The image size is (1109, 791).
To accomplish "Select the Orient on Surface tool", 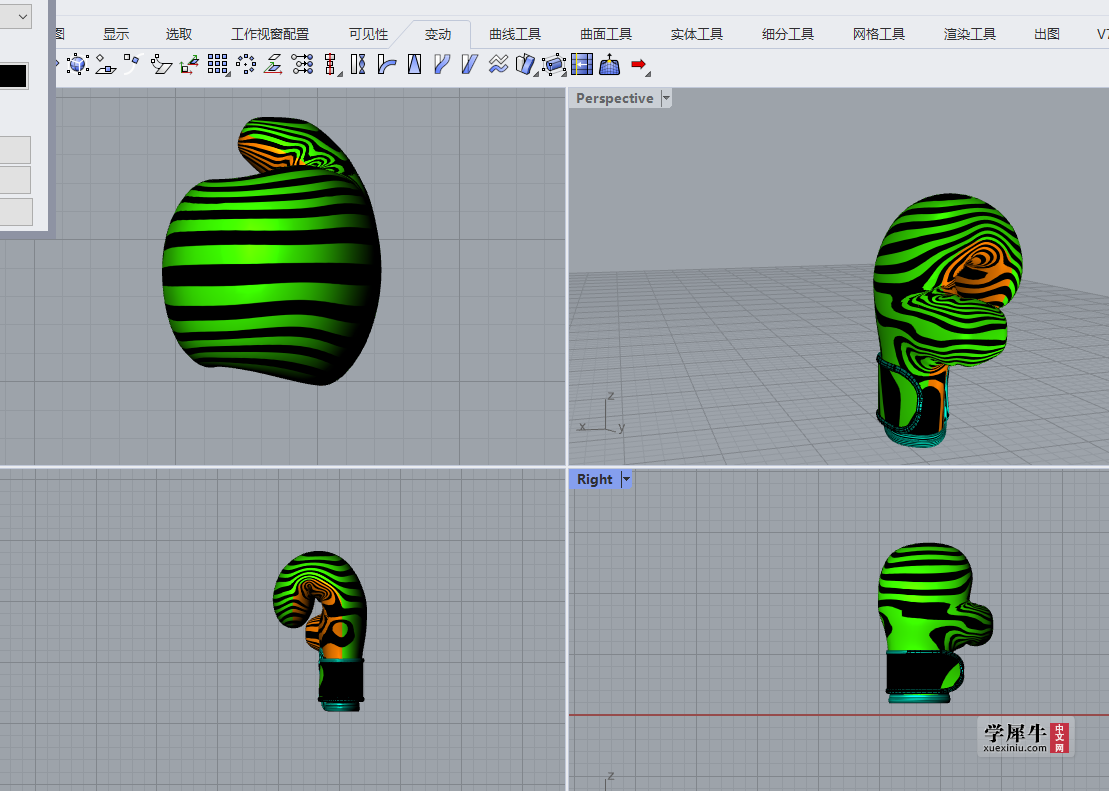I will coord(161,65).
